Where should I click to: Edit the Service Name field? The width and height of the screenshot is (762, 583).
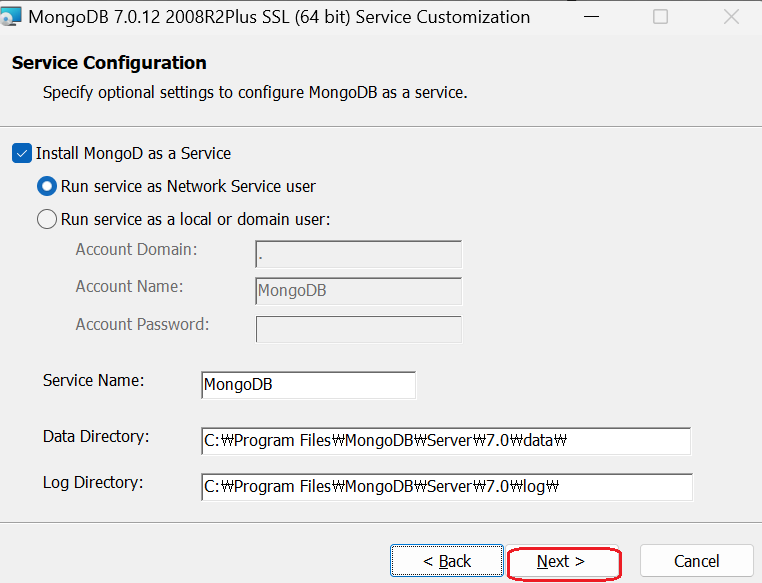pyautogui.click(x=309, y=385)
